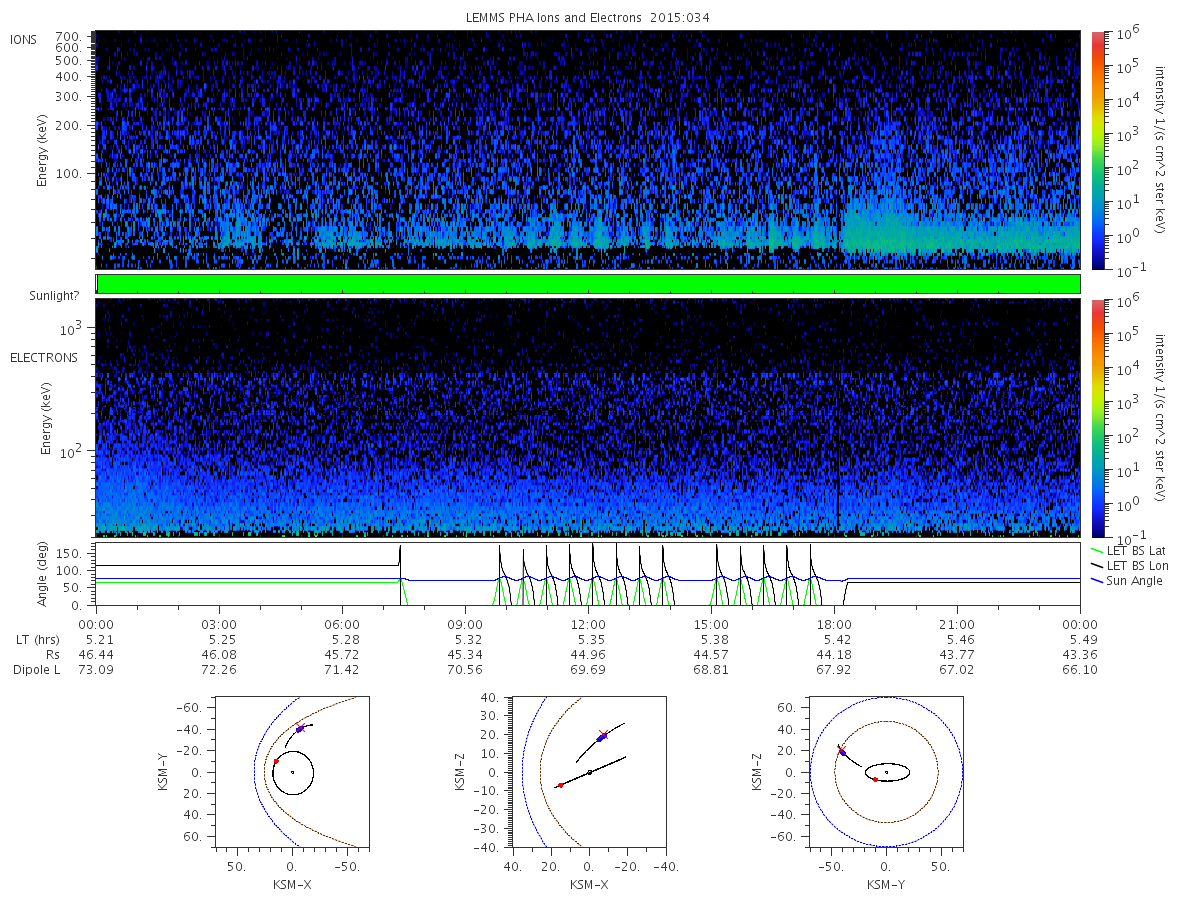Click the KSM-X versus KSM-Y orbit plot
The width and height of the screenshot is (1200, 900).
click(x=291, y=771)
